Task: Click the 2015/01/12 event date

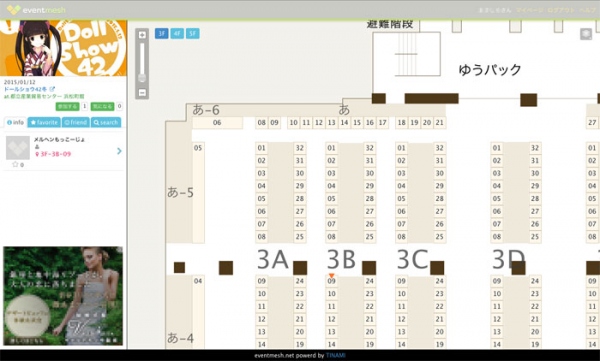Action: [x=20, y=82]
